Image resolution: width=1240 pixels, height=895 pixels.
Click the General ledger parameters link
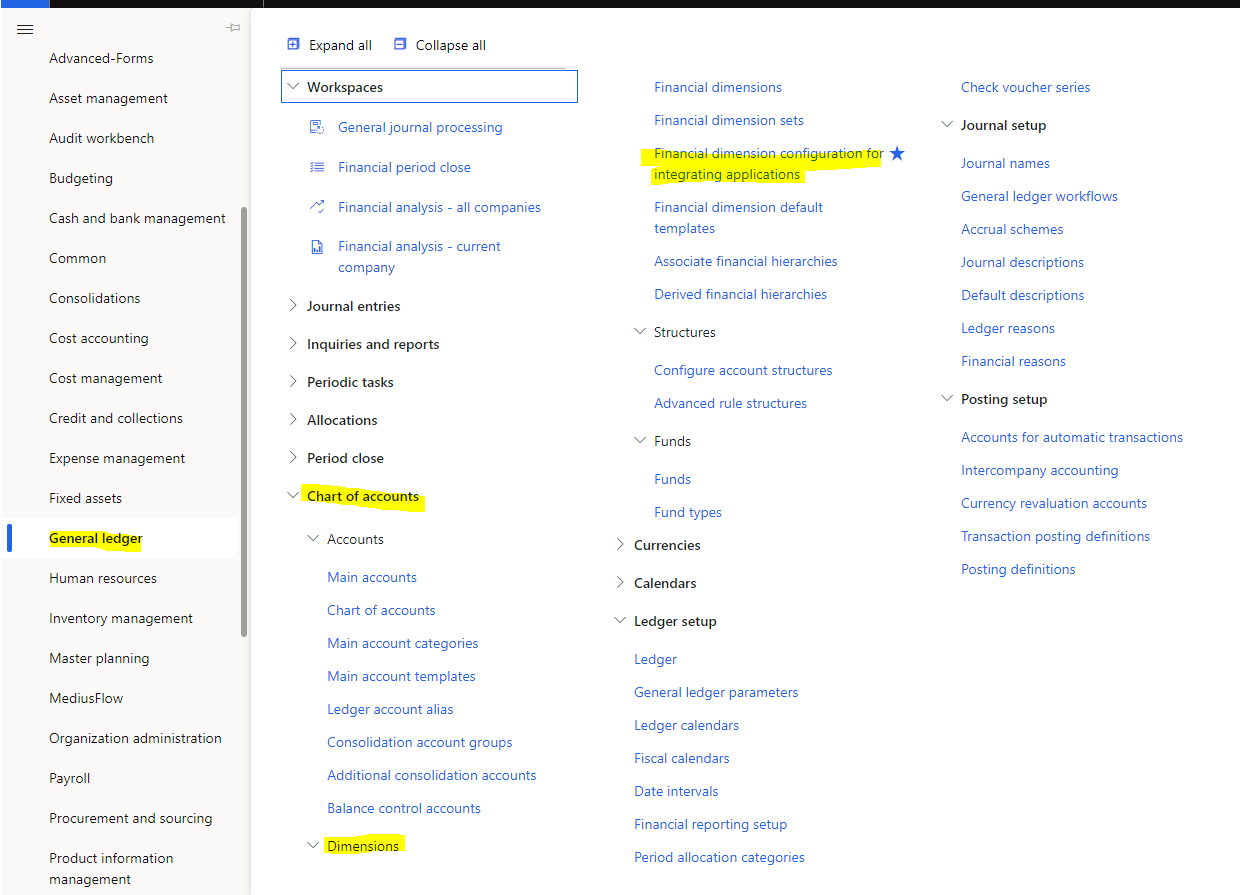click(716, 692)
